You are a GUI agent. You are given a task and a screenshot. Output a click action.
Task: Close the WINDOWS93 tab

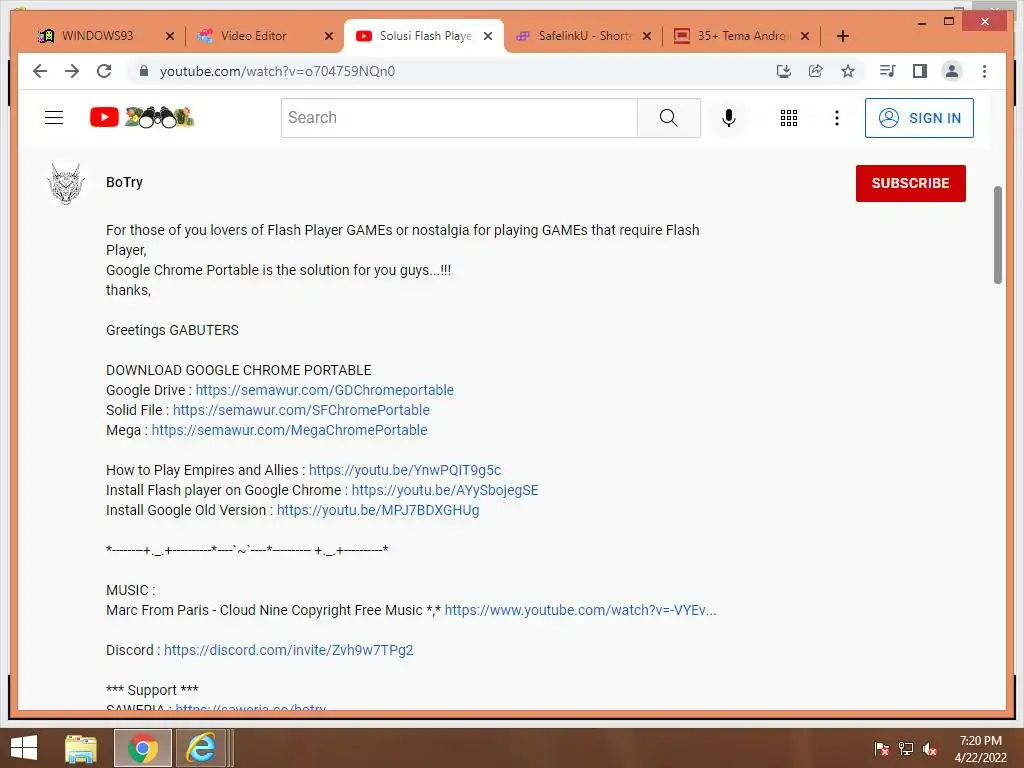point(170,36)
